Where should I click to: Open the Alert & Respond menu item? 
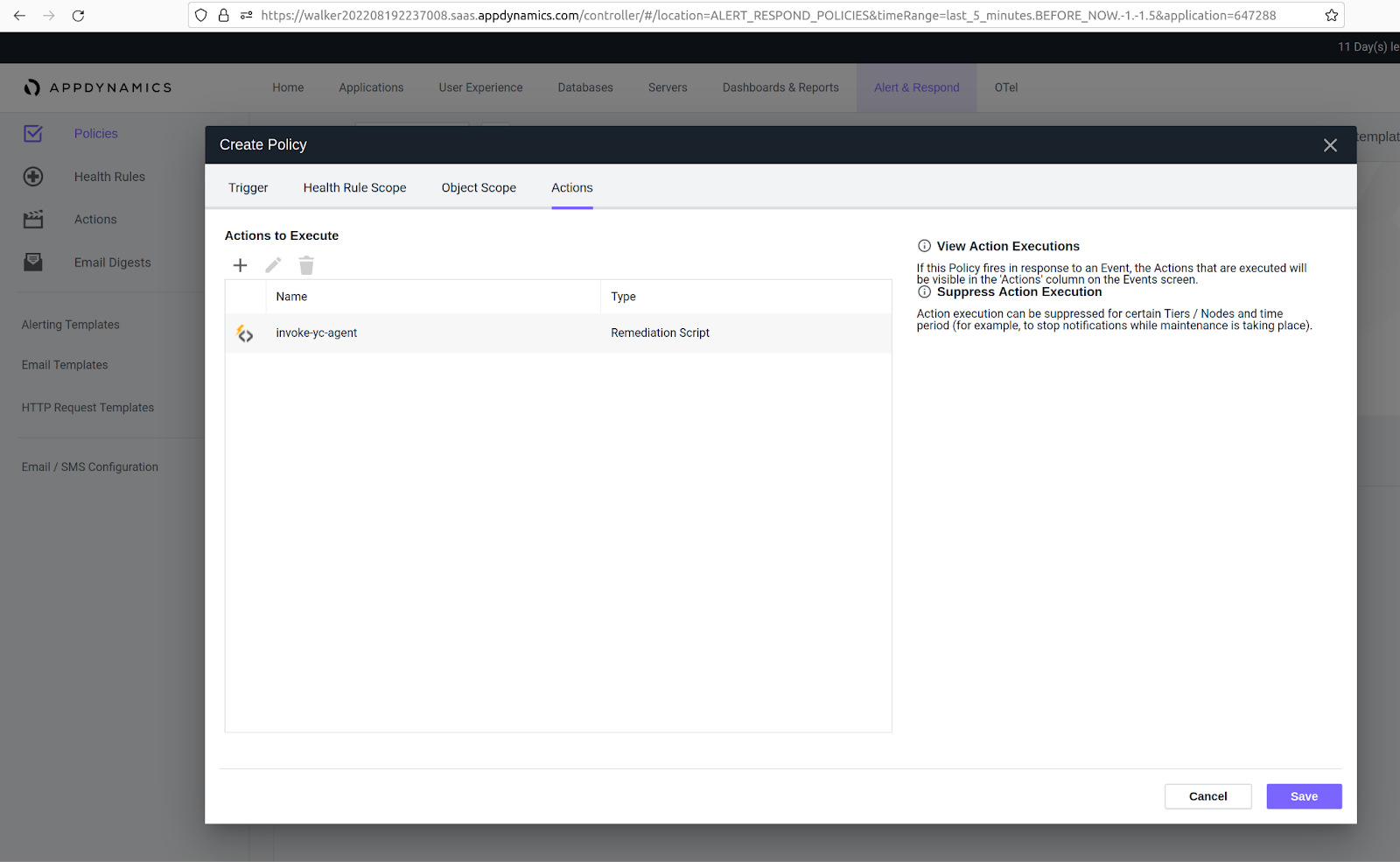[x=917, y=88]
